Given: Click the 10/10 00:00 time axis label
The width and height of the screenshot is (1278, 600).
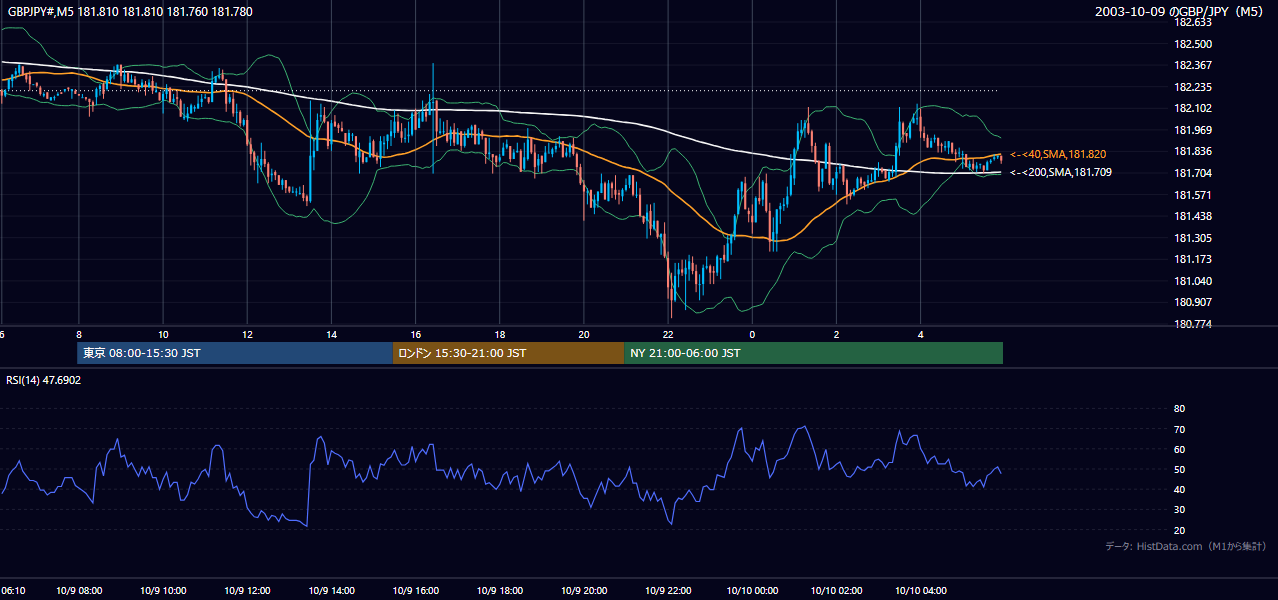Looking at the screenshot, I should point(752,591).
